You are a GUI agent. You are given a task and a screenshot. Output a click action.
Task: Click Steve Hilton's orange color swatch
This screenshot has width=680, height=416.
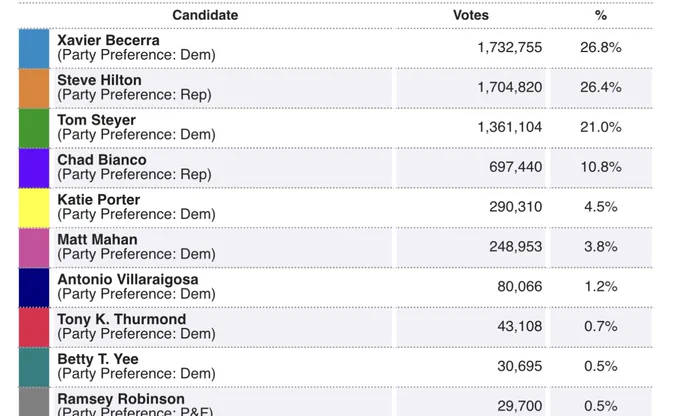point(34,88)
